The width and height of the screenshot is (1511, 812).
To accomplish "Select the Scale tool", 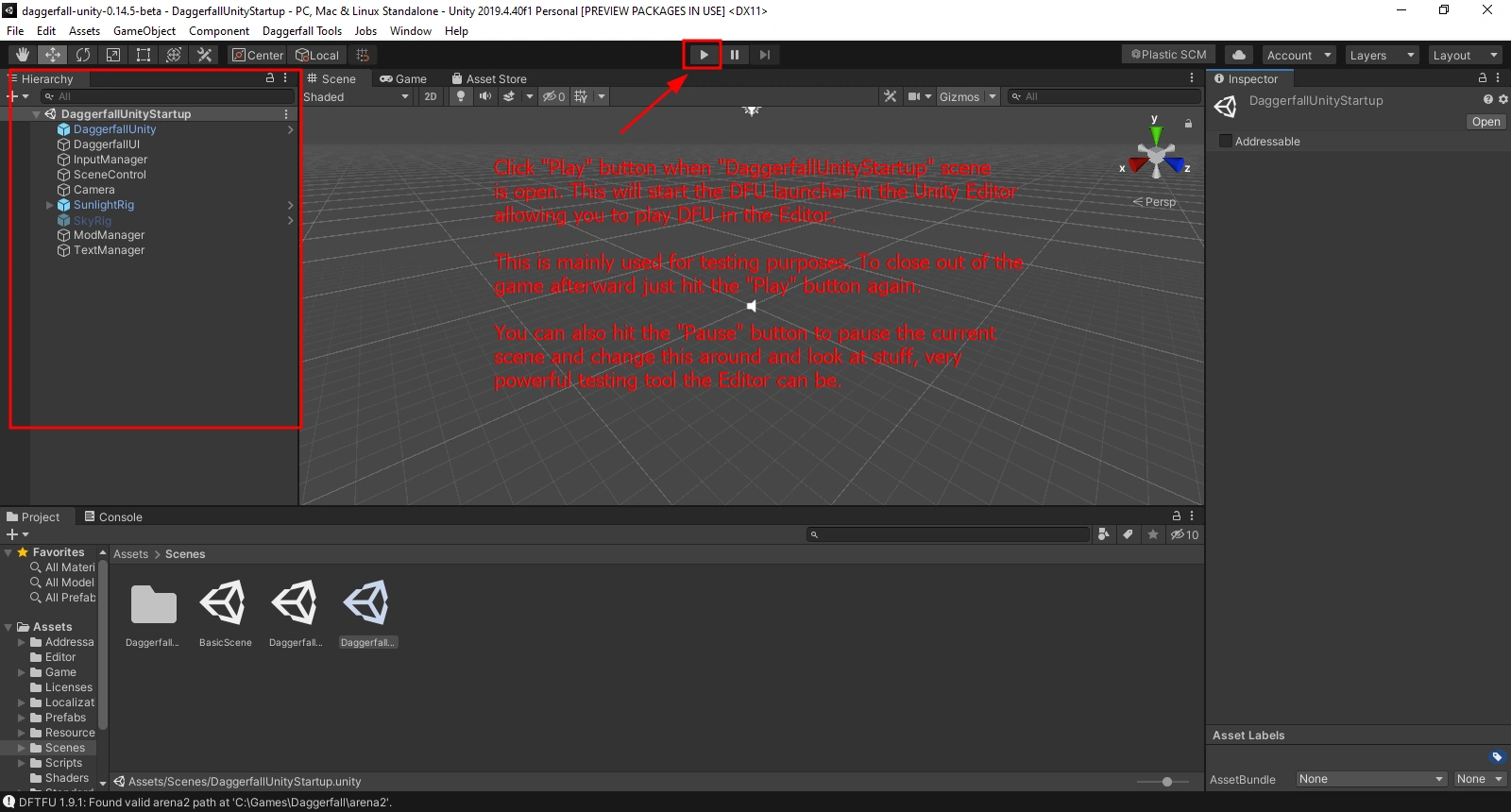I will click(x=113, y=55).
